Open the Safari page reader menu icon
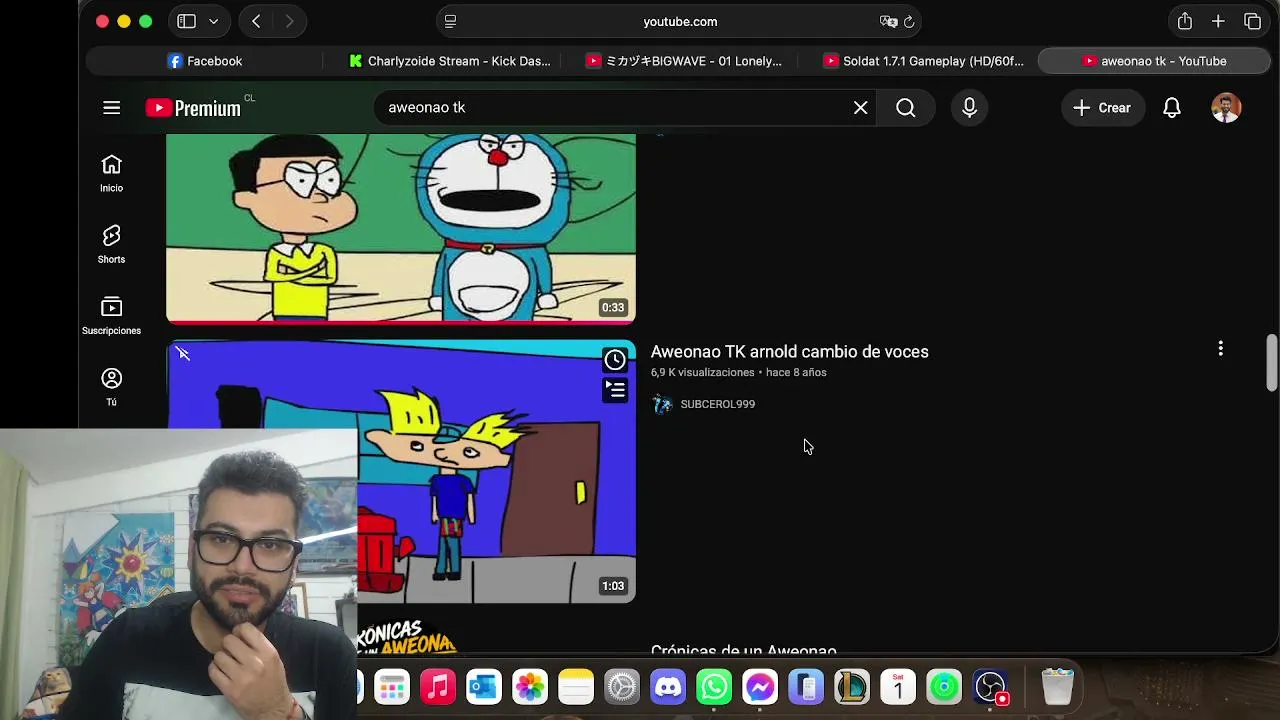Viewport: 1280px width, 720px height. coord(450,21)
